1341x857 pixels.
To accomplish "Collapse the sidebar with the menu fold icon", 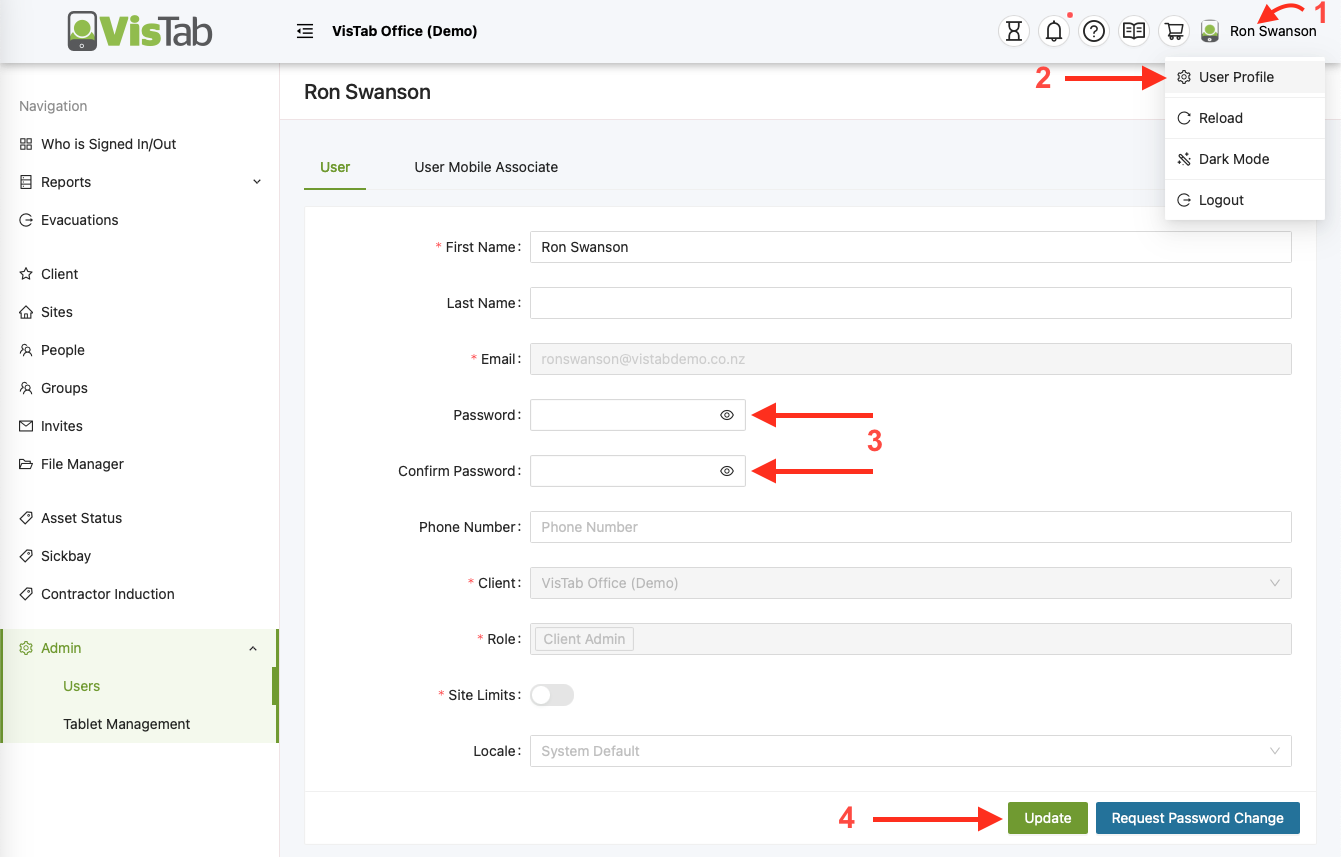I will [x=305, y=31].
